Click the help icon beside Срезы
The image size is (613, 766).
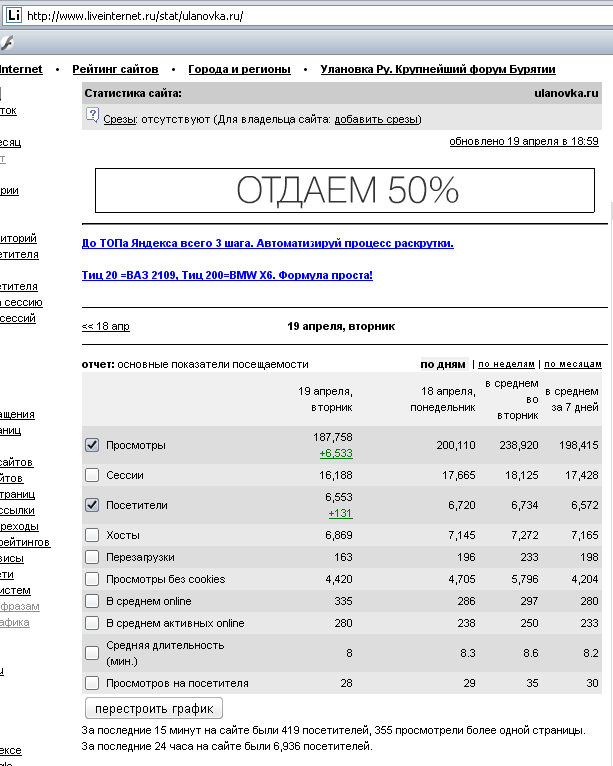click(92, 119)
